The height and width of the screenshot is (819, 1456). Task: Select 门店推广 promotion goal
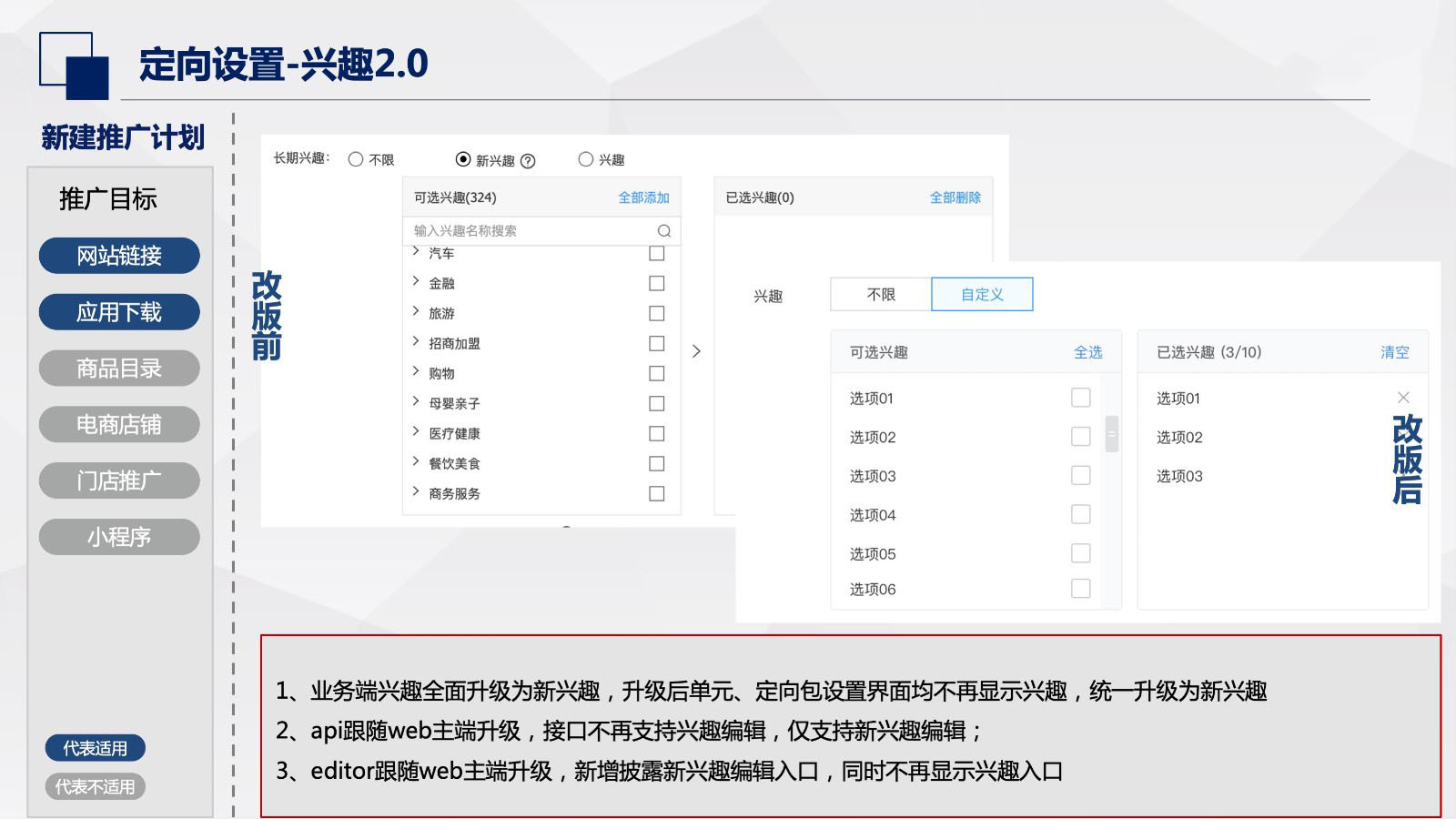pos(119,480)
